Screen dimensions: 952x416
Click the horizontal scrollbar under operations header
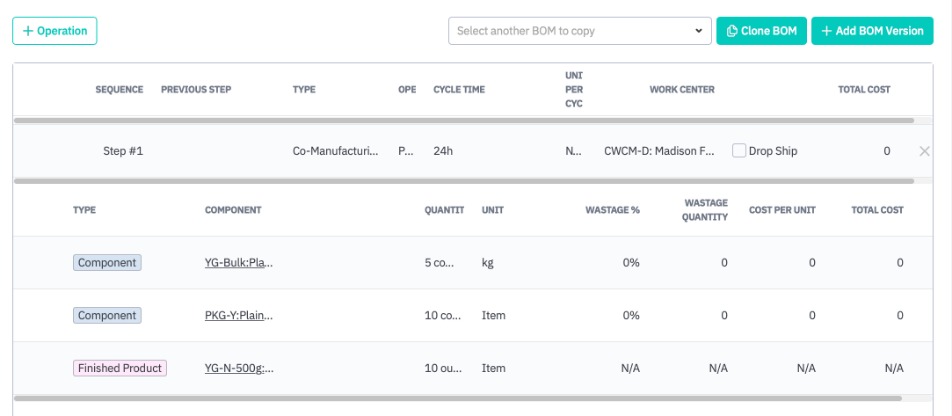[x=463, y=121]
